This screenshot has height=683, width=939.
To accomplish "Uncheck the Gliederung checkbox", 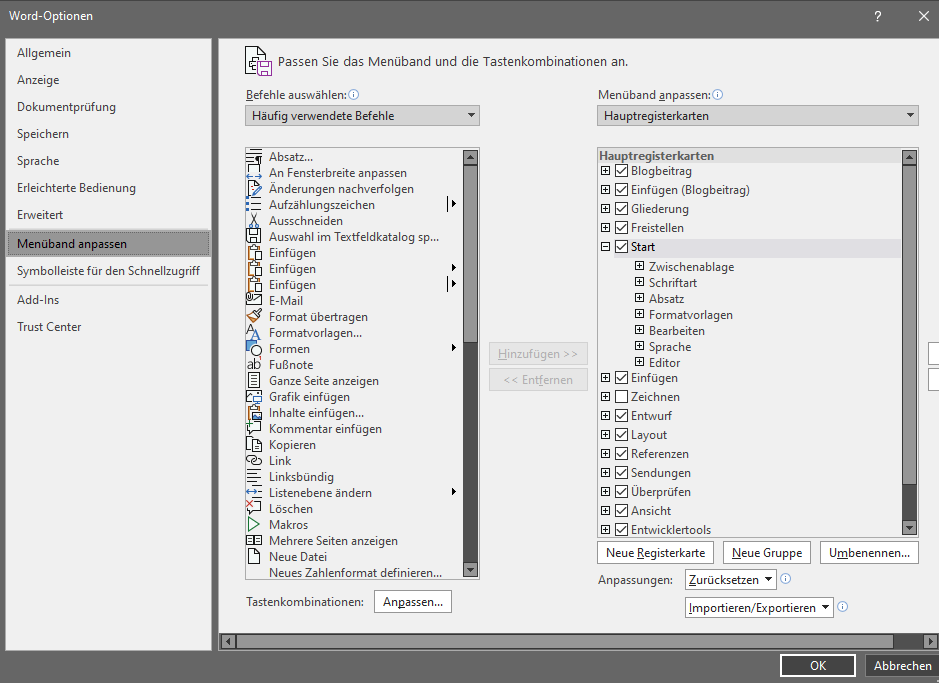I will (x=622, y=209).
